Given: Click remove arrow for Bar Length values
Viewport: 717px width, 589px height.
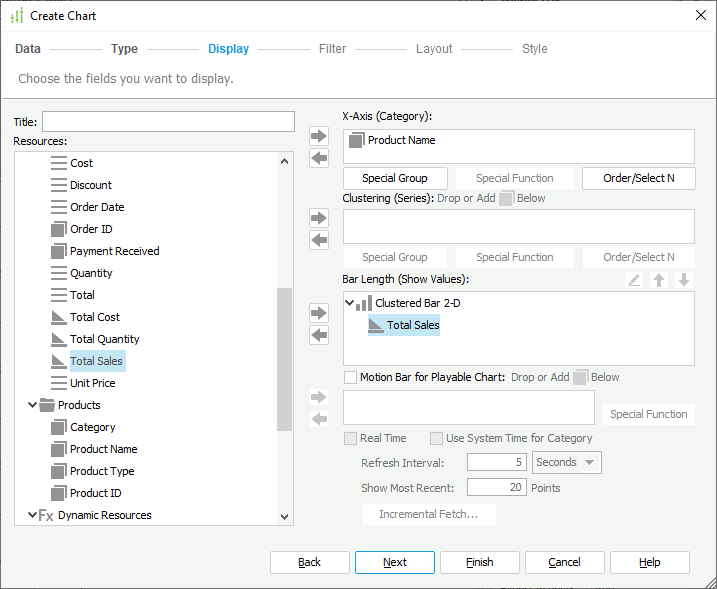Looking at the screenshot, I should click(319, 335).
